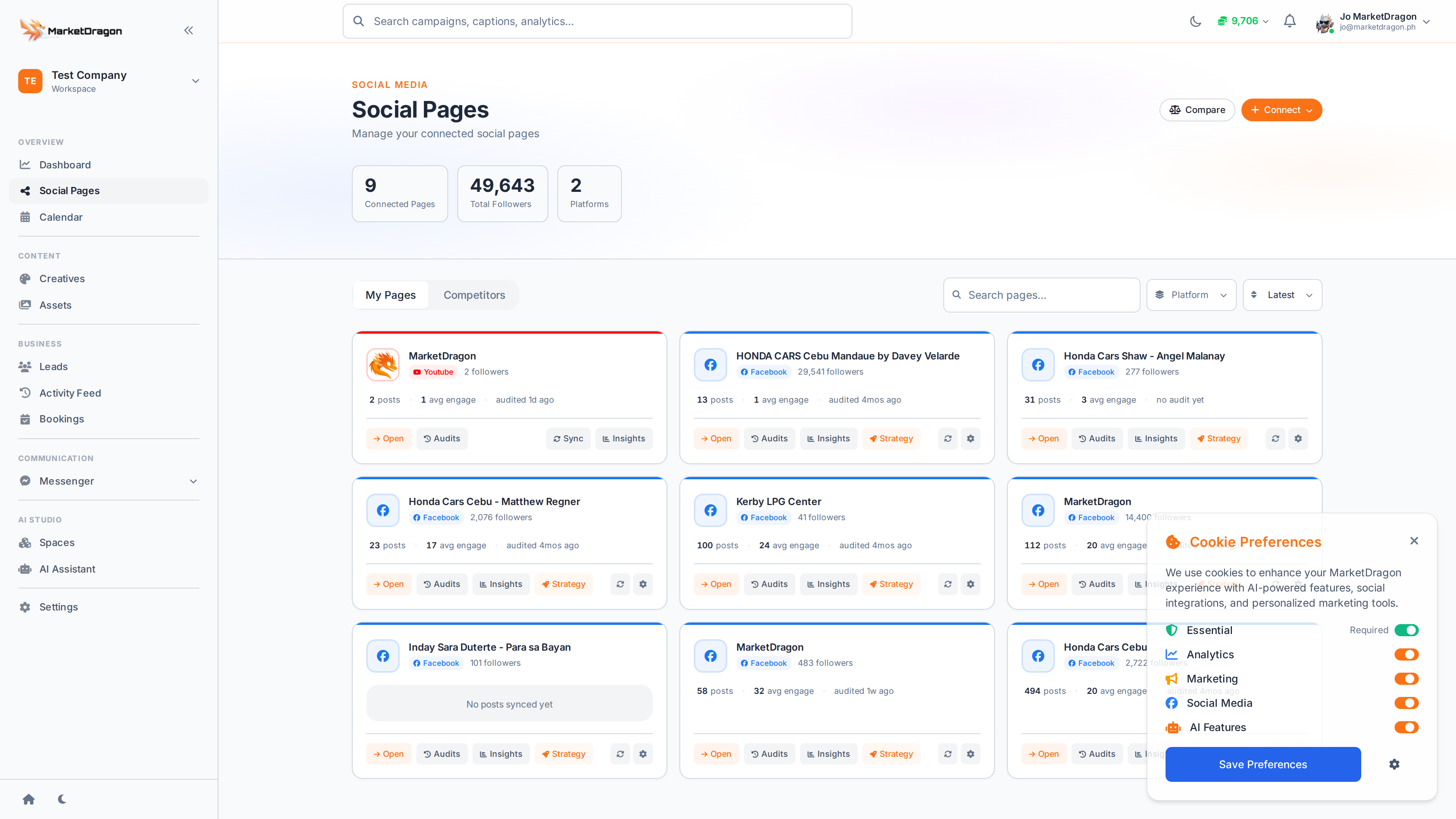Toggle Social Media cookies switch
Viewport: 1456px width, 819px height.
[1406, 703]
